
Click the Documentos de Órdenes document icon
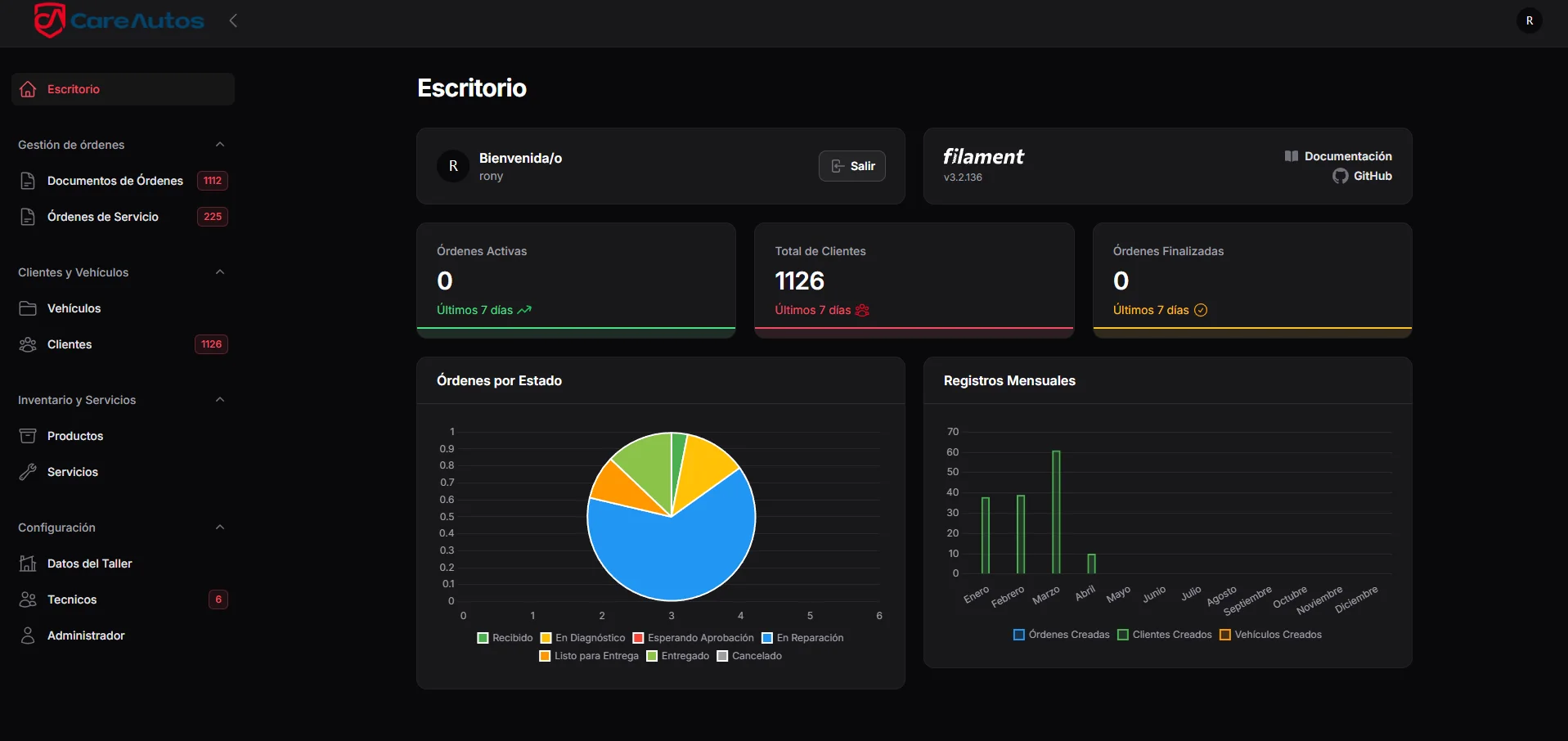click(28, 181)
